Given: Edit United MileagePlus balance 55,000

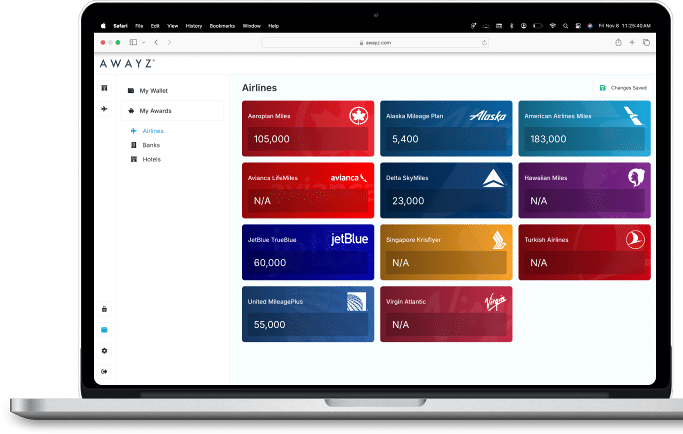Looking at the screenshot, I should tap(308, 325).
